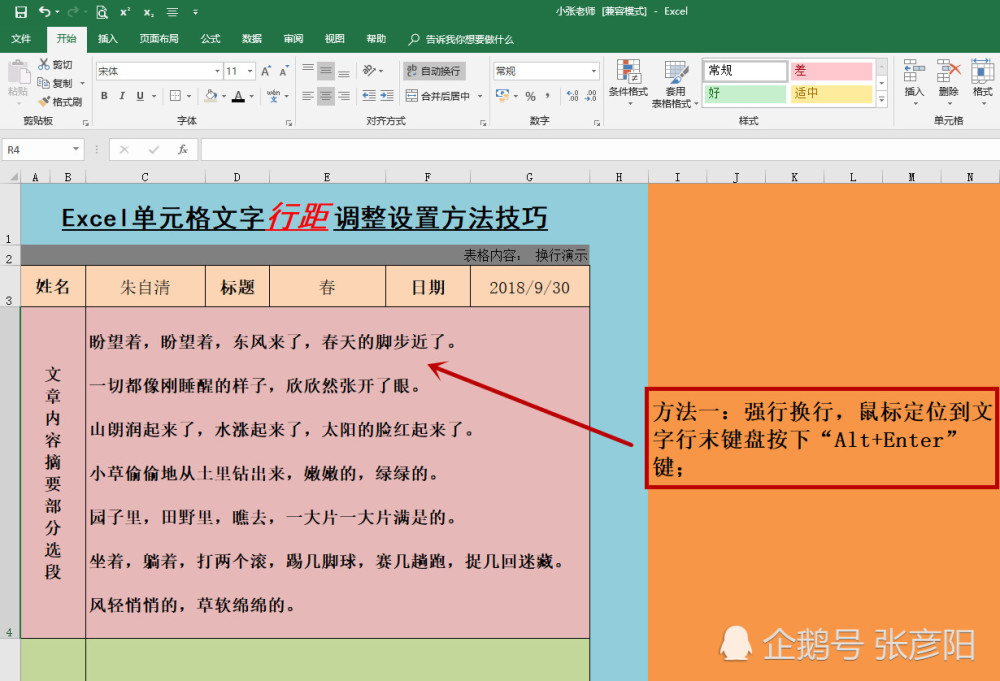Screen dimensions: 1000x681
Task: Apply the comma thousands separator style
Action: (548, 96)
